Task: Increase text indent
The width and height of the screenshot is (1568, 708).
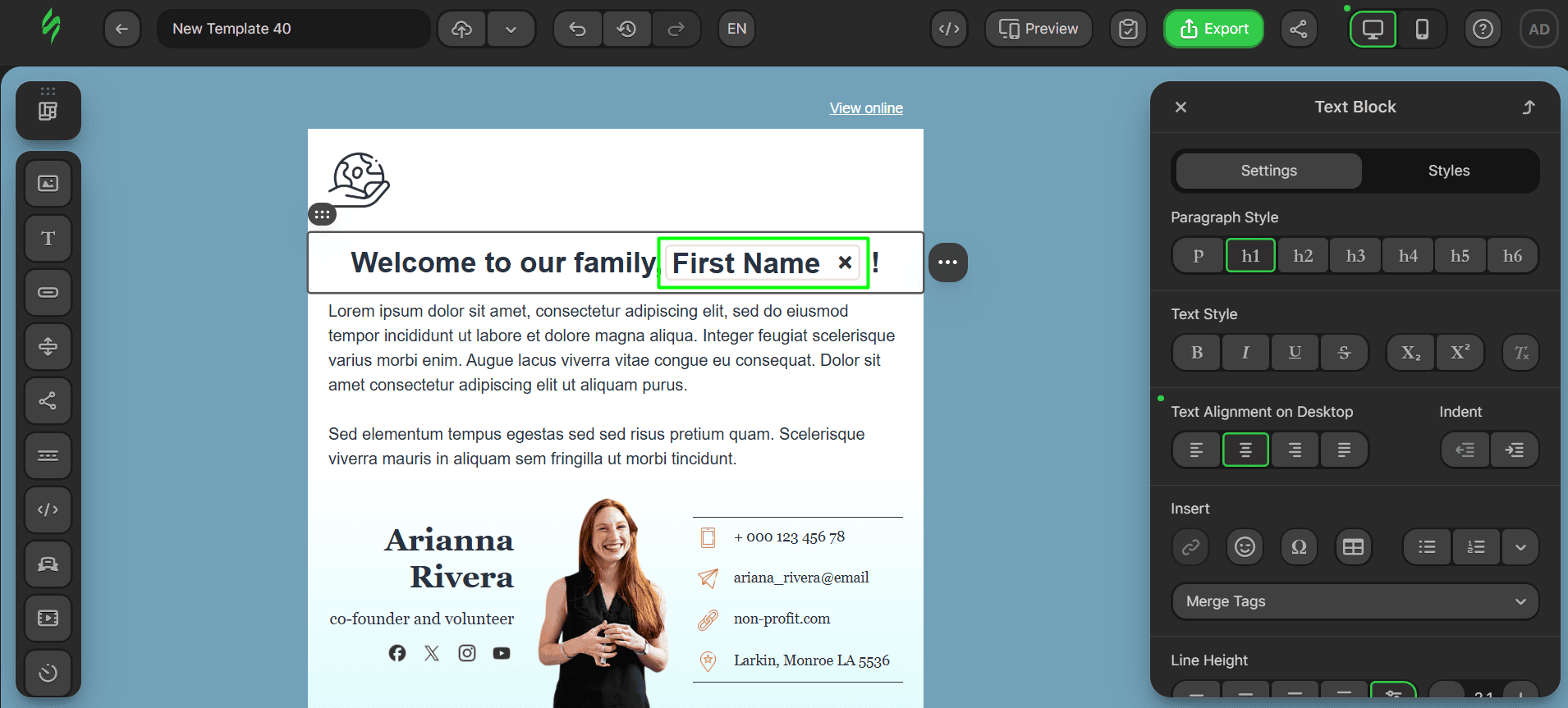Action: click(1514, 450)
